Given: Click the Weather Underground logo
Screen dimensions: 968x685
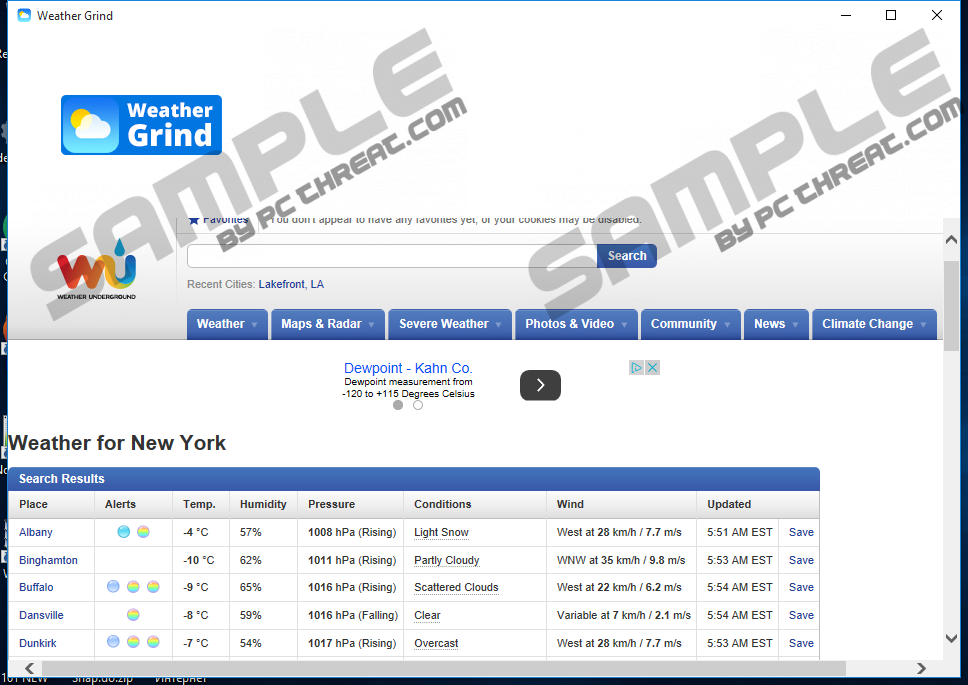Looking at the screenshot, I should click(x=96, y=272).
